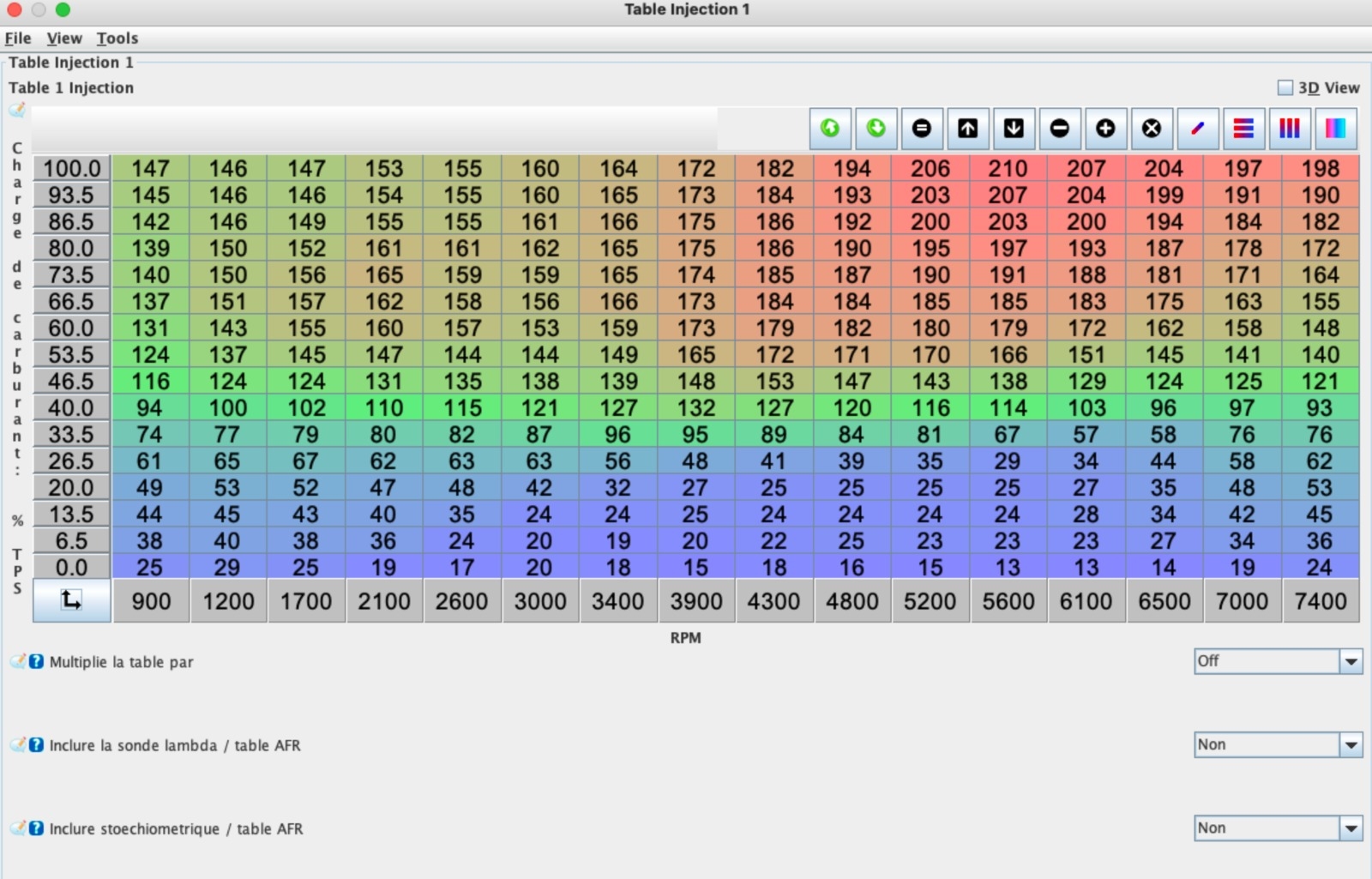Click the green down-arrow toolbar button
1372x879 pixels.
[876, 129]
